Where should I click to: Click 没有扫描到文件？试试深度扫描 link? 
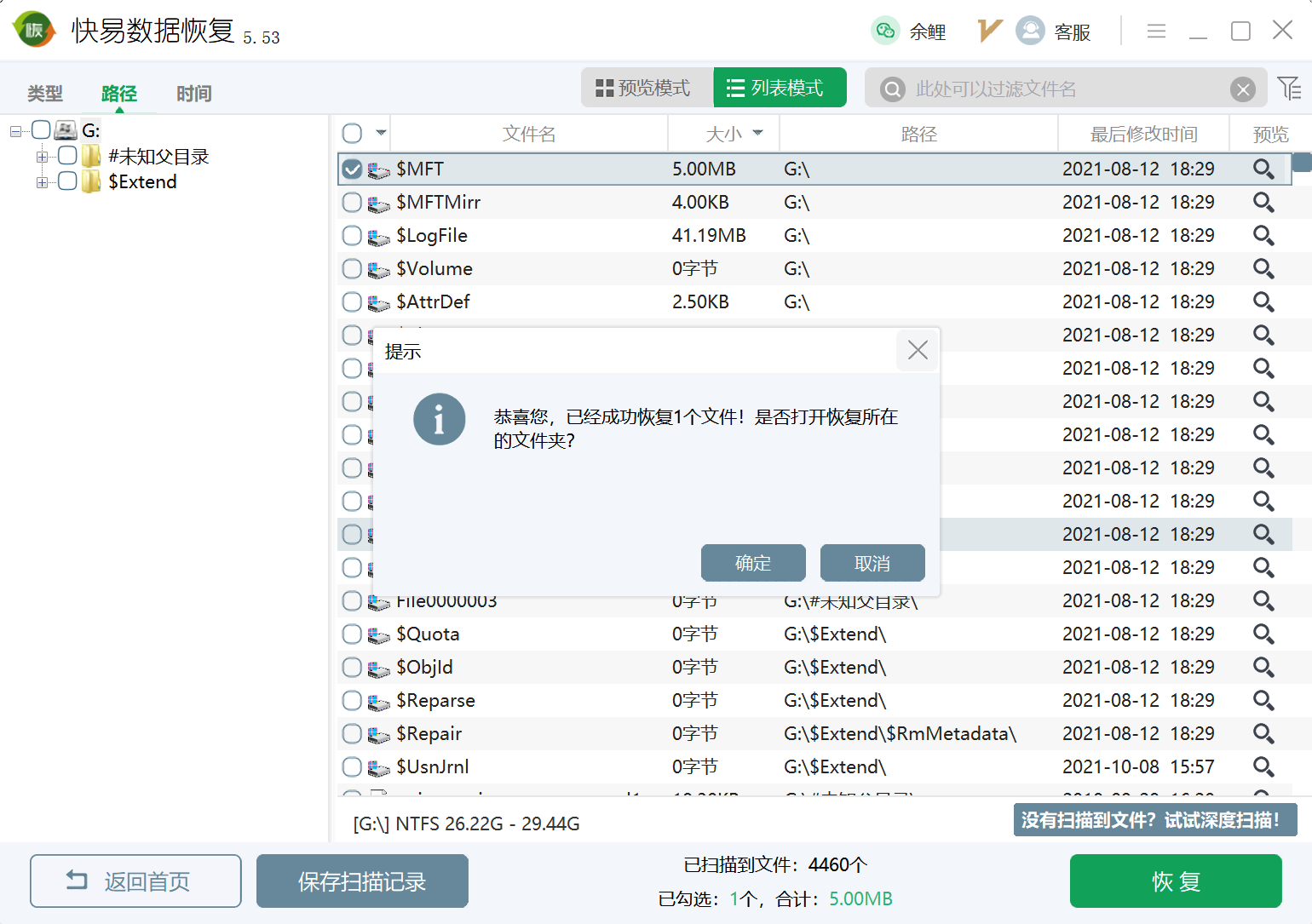coord(1155,820)
